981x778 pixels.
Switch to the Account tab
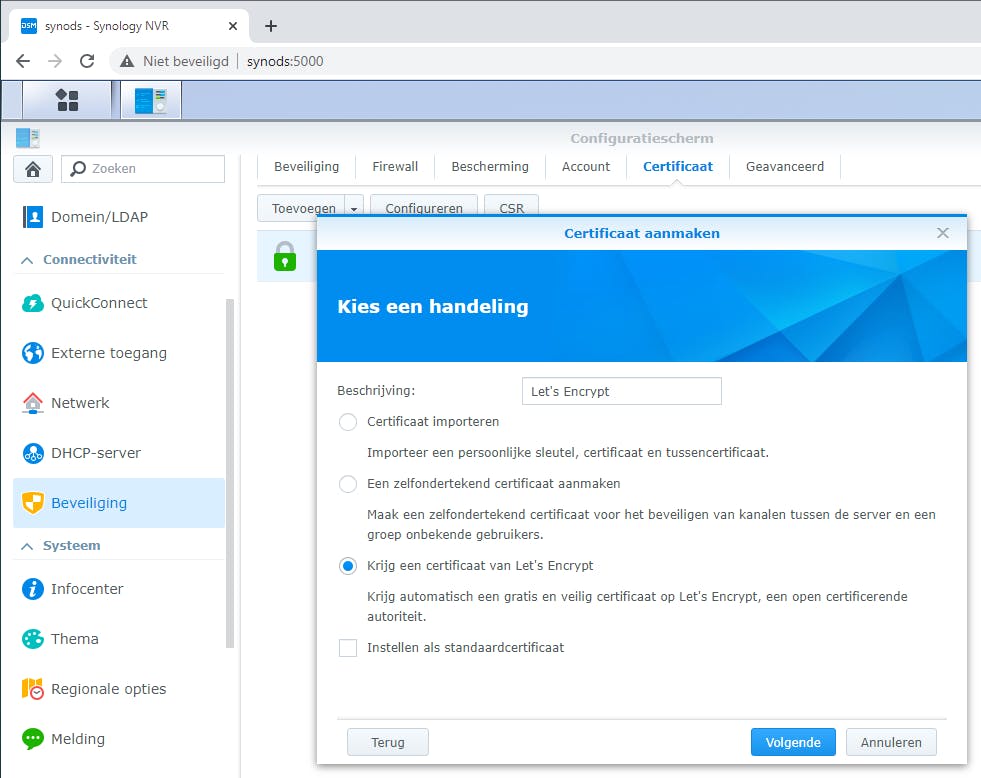pos(586,167)
